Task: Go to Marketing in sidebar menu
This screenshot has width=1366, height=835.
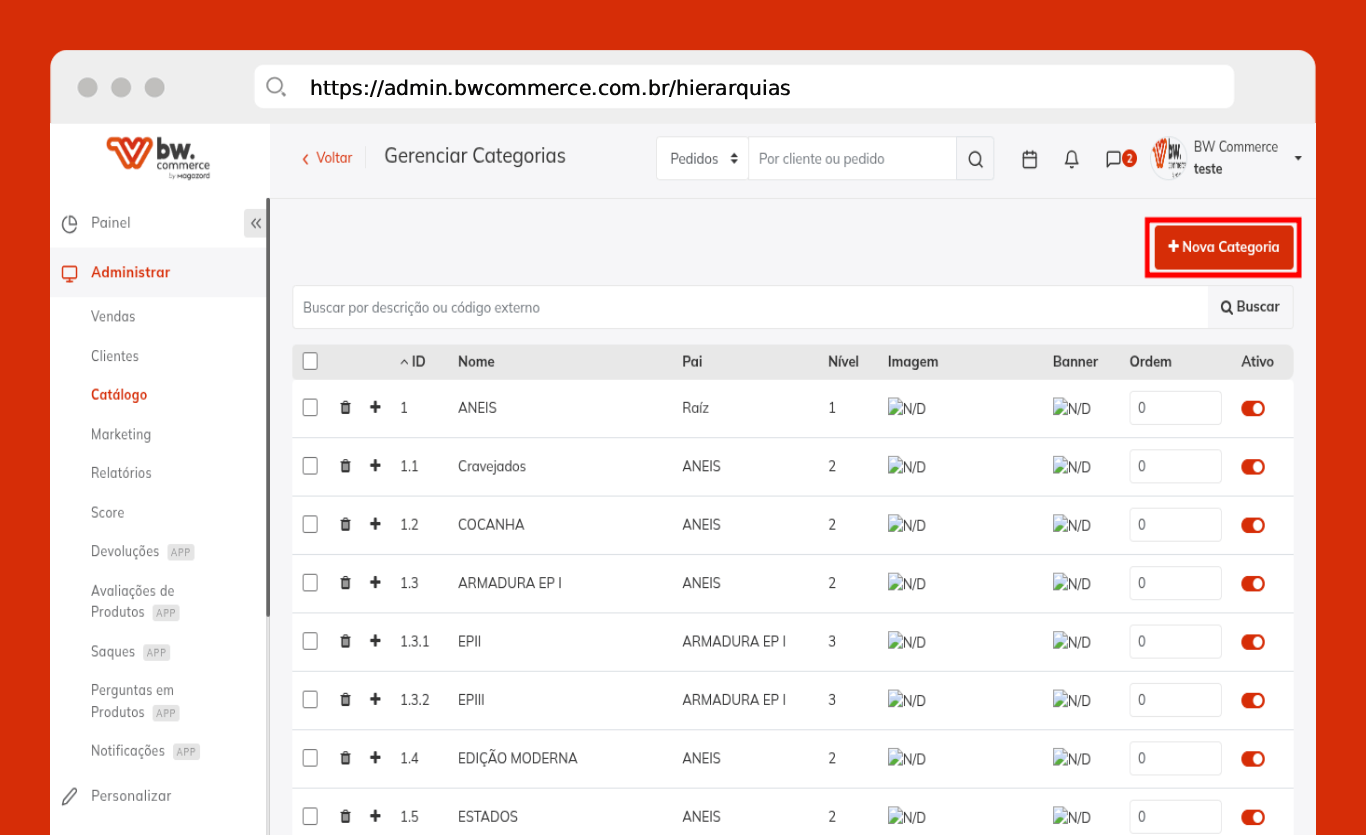Action: tap(121, 434)
